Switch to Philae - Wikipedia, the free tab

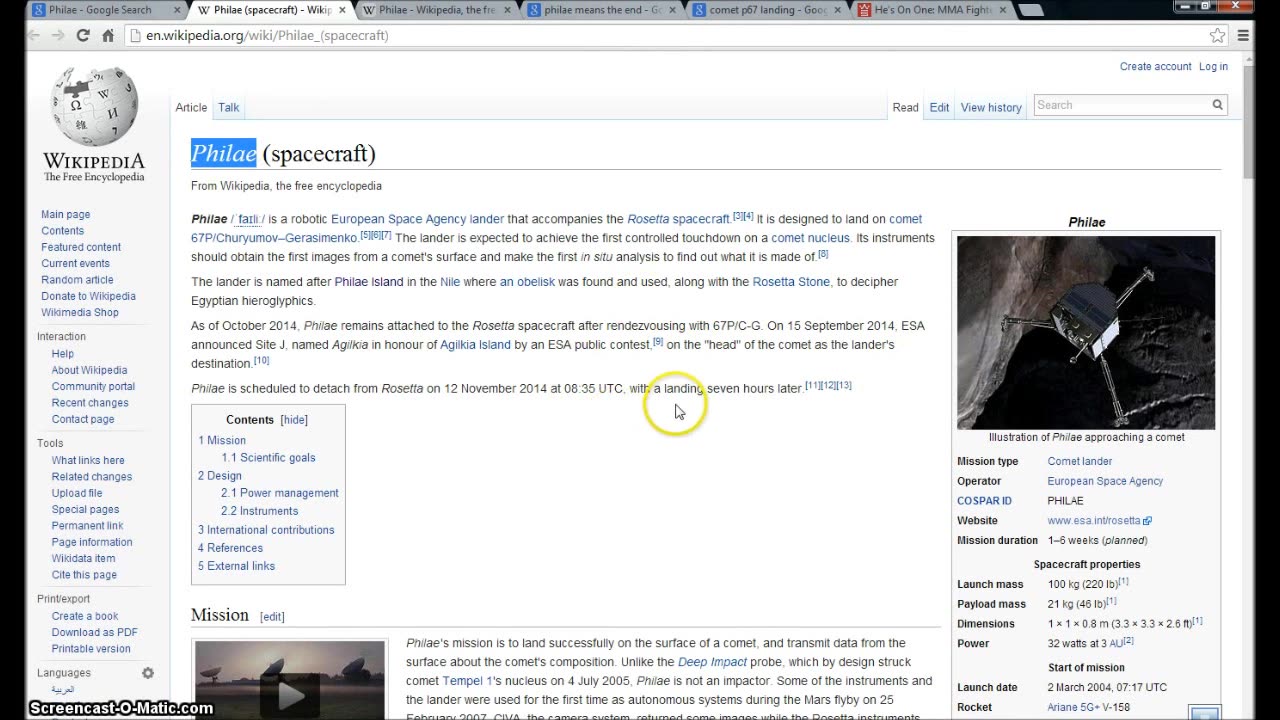tap(436, 10)
